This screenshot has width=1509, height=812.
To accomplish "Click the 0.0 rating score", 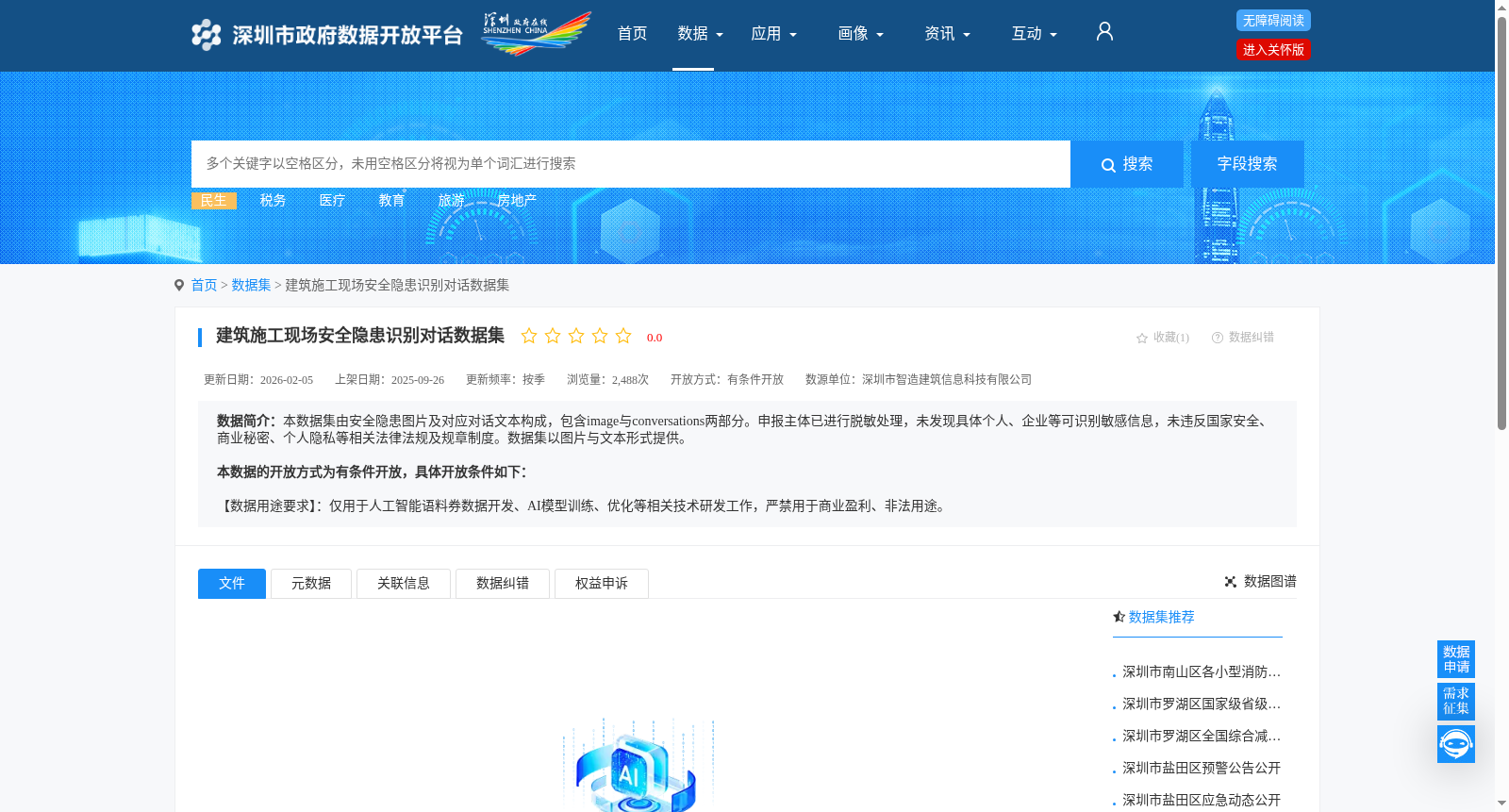I will pos(655,338).
